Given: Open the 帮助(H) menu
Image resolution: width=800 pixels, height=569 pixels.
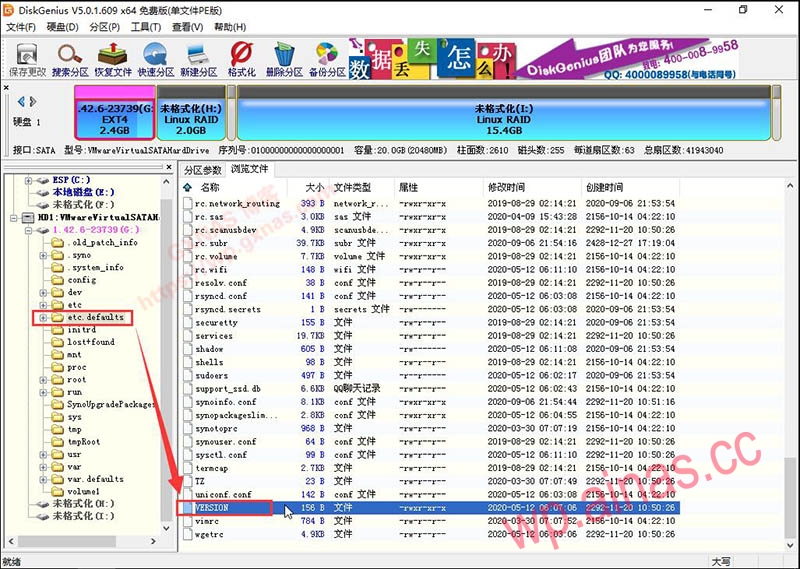Looking at the screenshot, I should click(x=230, y=27).
